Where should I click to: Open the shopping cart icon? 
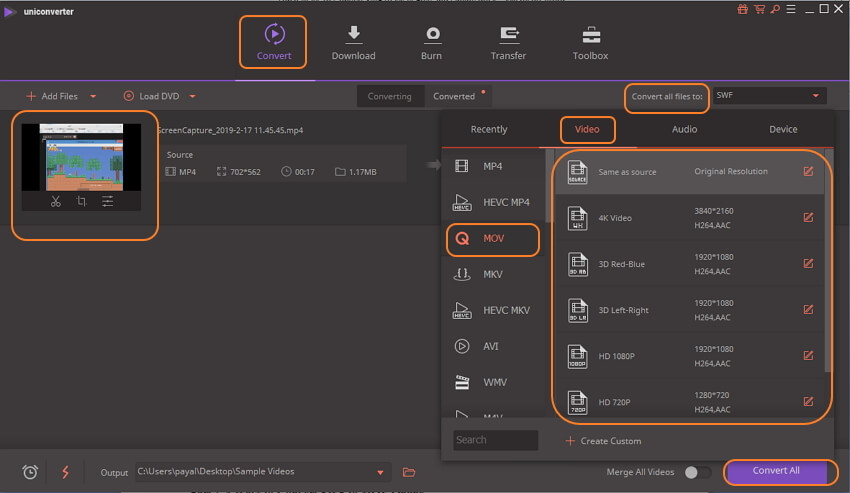759,9
